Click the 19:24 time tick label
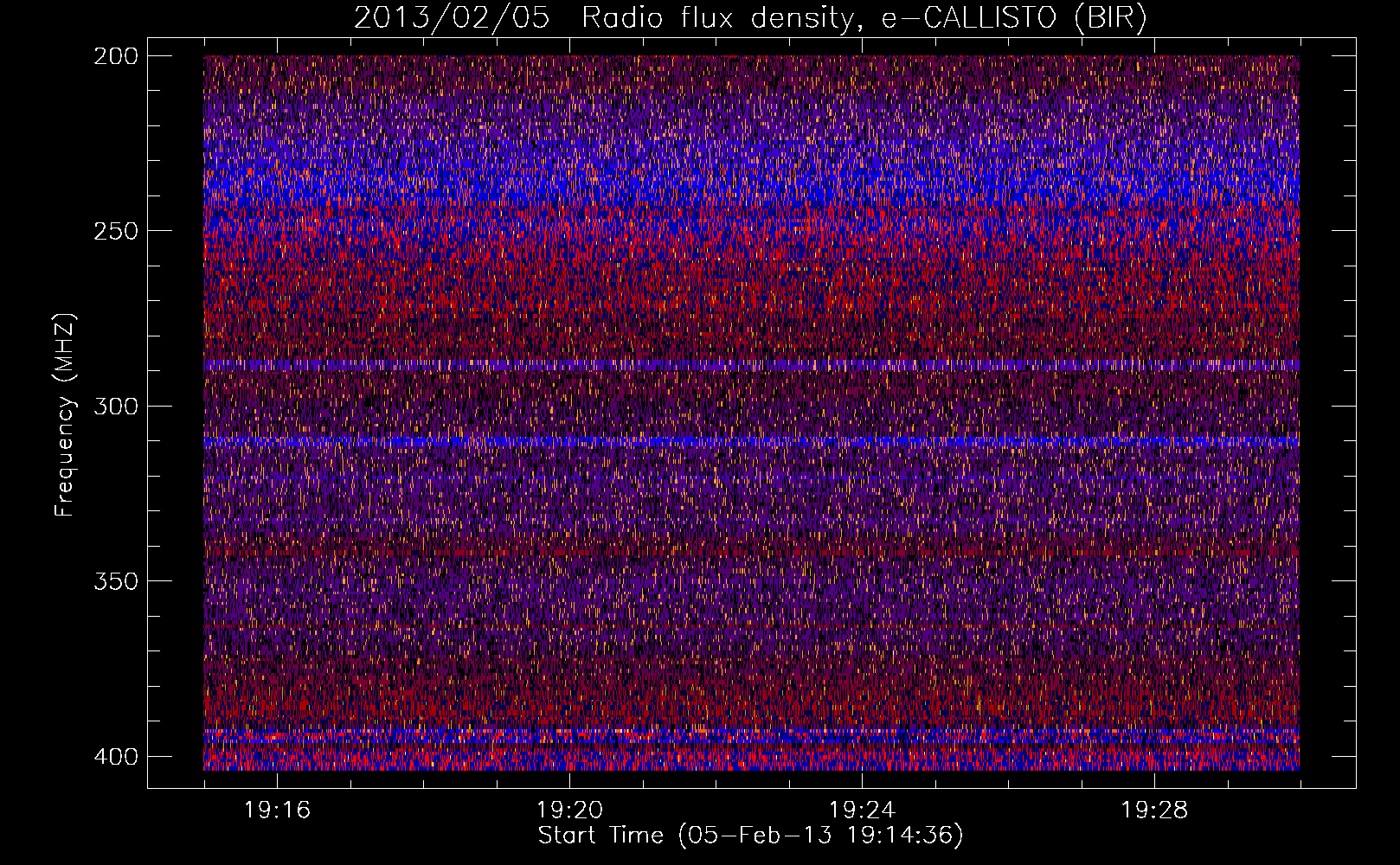Image resolution: width=1400 pixels, height=865 pixels. point(862,811)
